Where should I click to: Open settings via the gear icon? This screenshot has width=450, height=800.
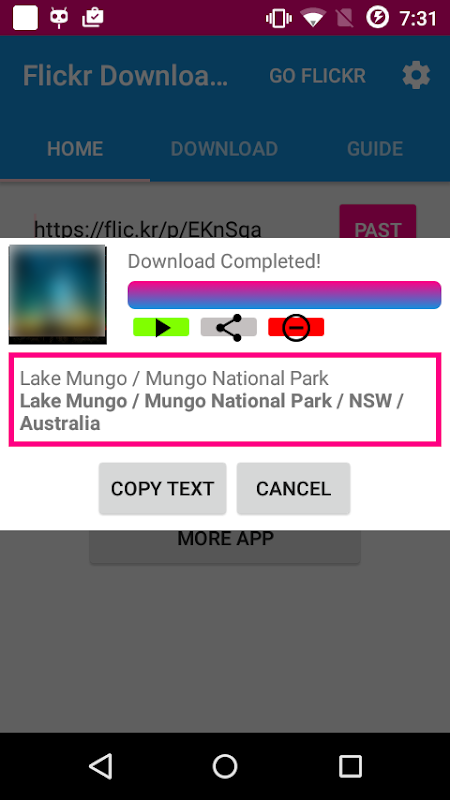tap(416, 76)
